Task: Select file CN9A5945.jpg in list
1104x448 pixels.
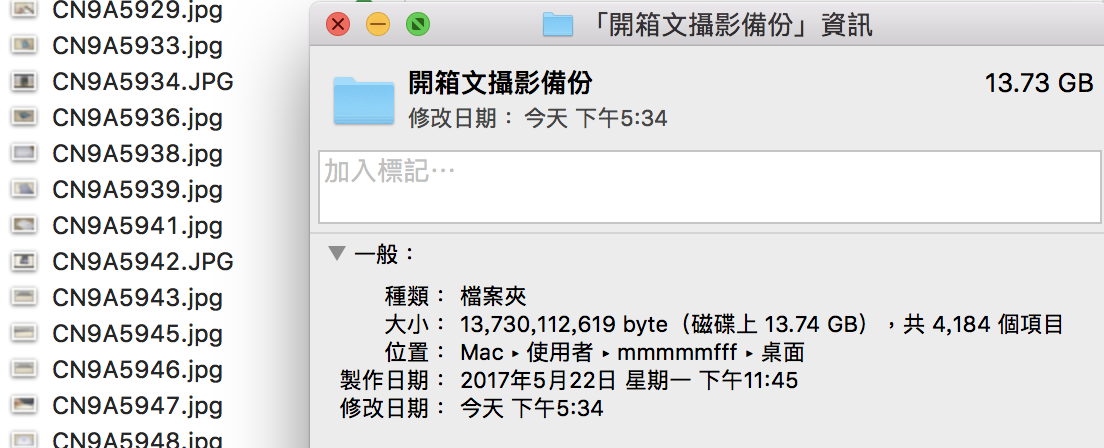Action: [137, 334]
